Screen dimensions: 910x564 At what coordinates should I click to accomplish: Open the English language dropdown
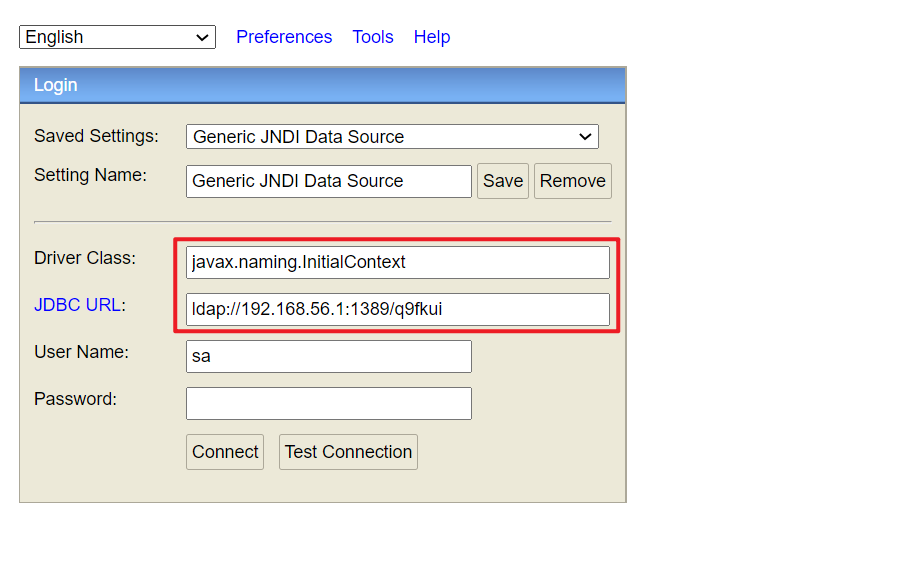coord(117,37)
